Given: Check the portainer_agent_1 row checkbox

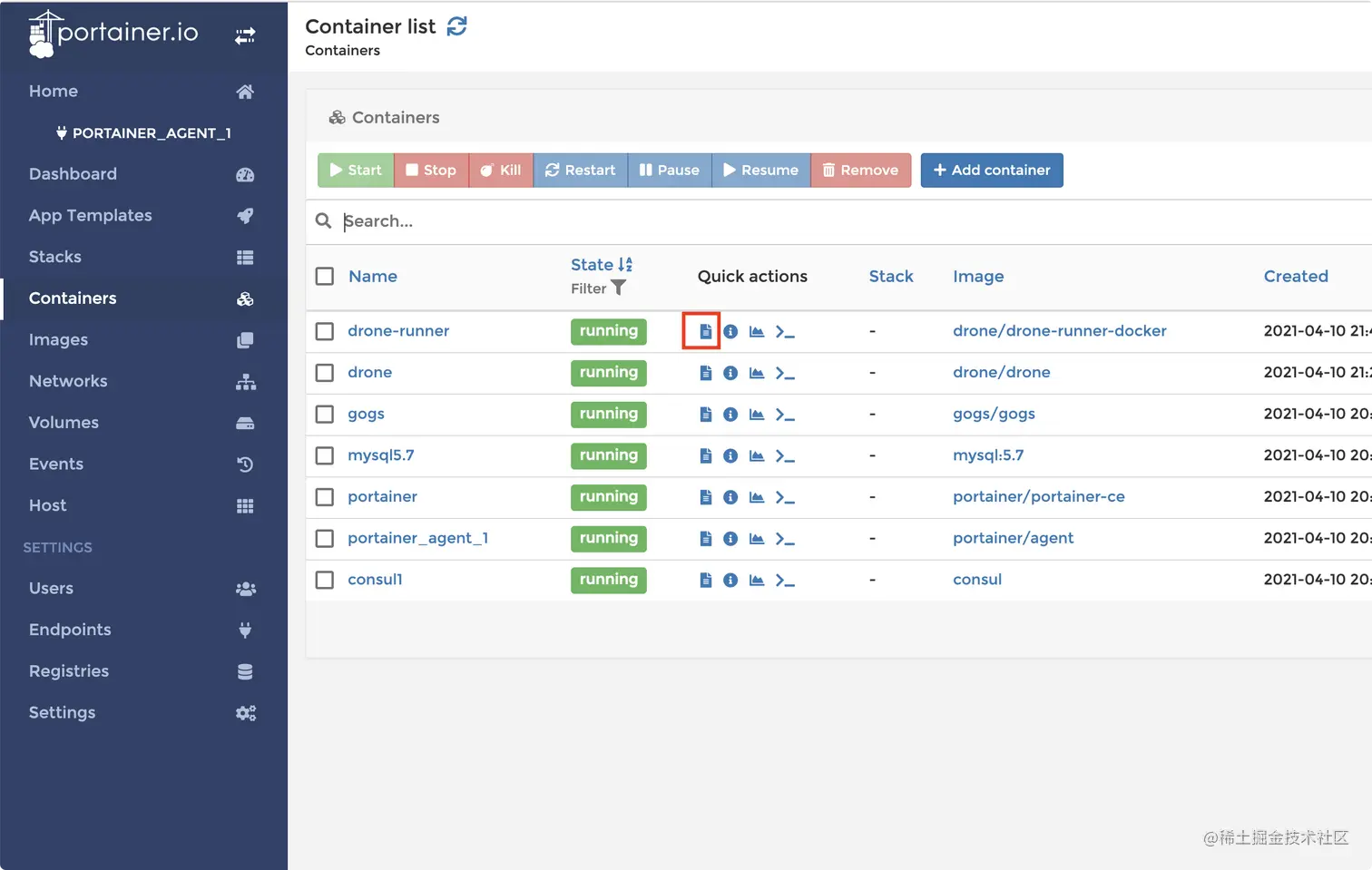Looking at the screenshot, I should coord(325,538).
